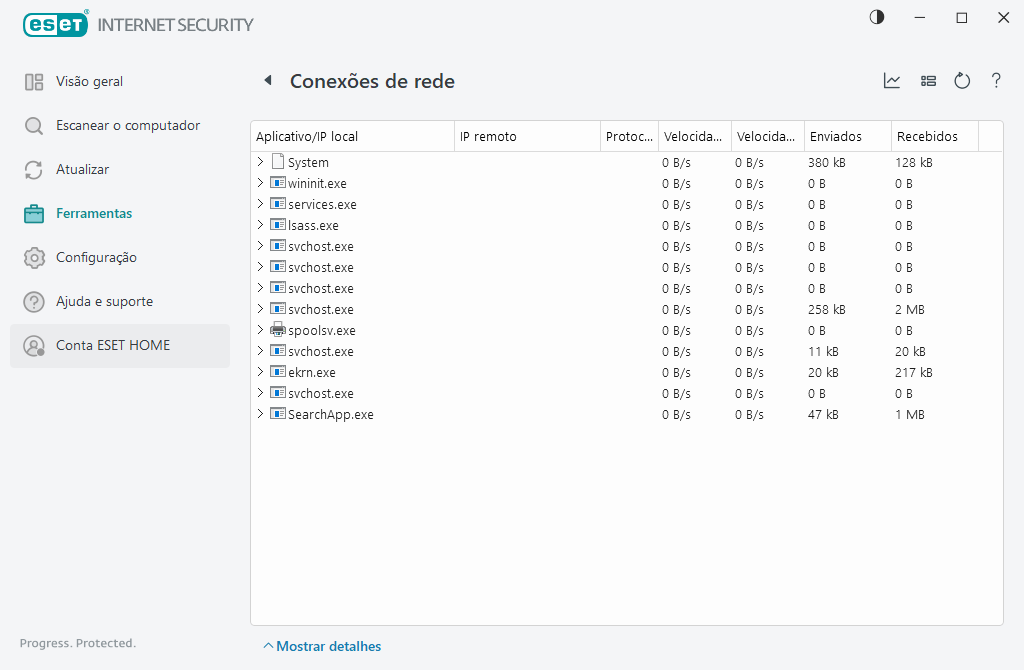Click the back arrow beside Conexões de rede
1024x670 pixels.
(268, 81)
